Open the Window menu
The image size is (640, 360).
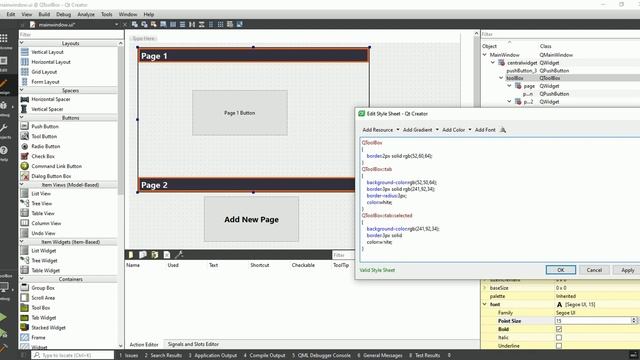[128, 14]
